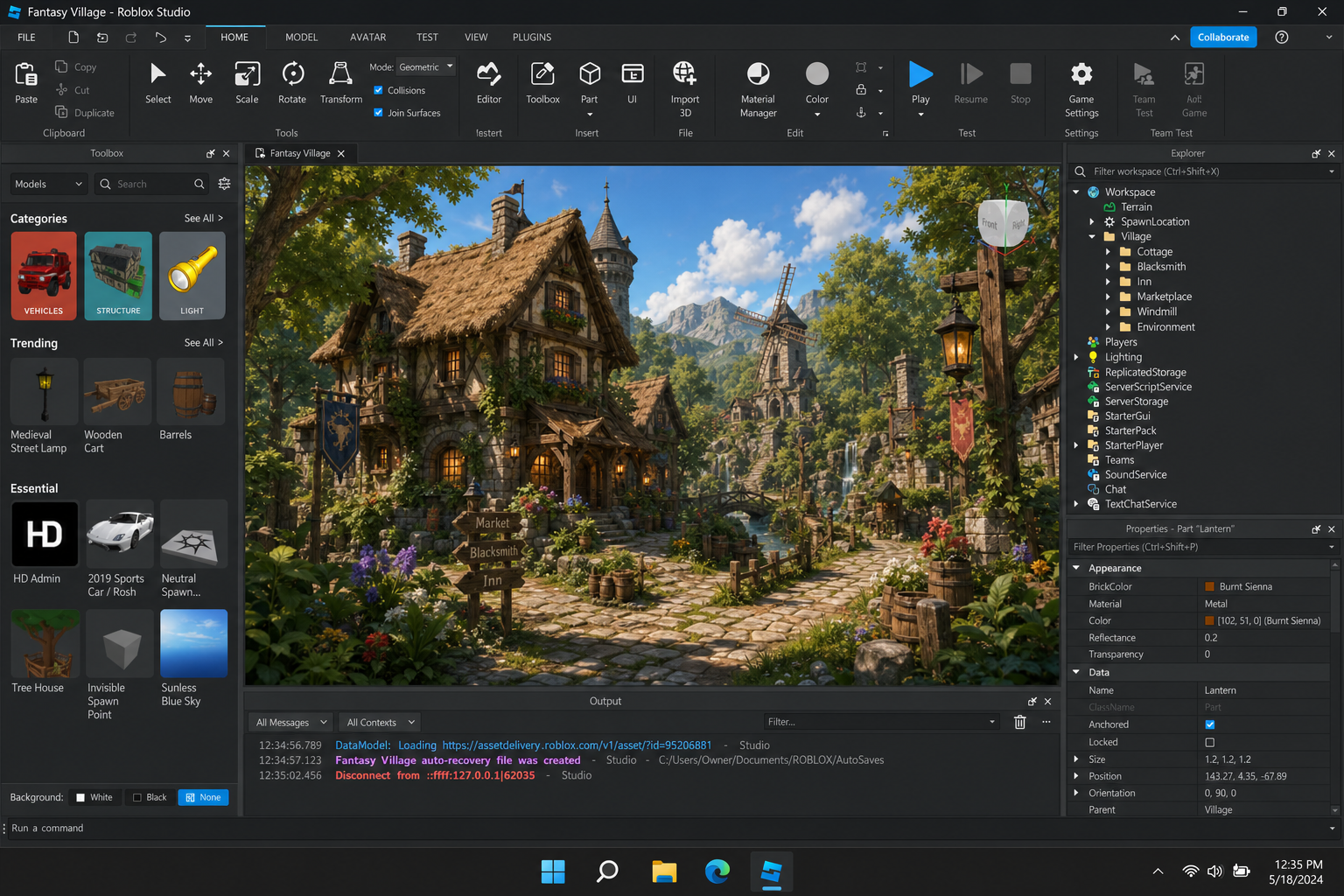Open the Material Manager

[x=758, y=88]
